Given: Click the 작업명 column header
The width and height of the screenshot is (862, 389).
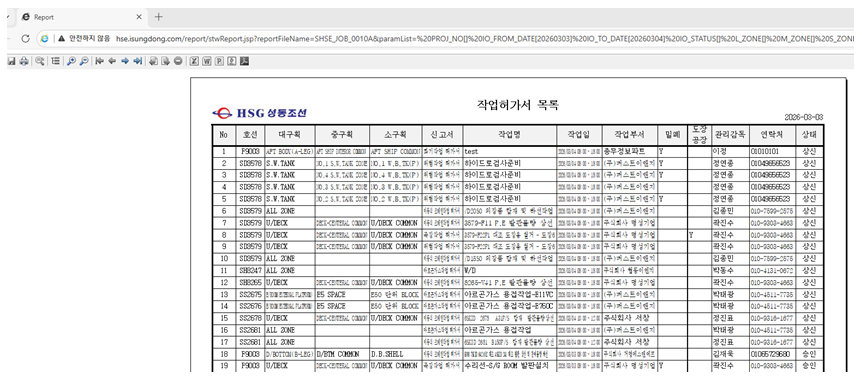Looking at the screenshot, I should point(509,135).
